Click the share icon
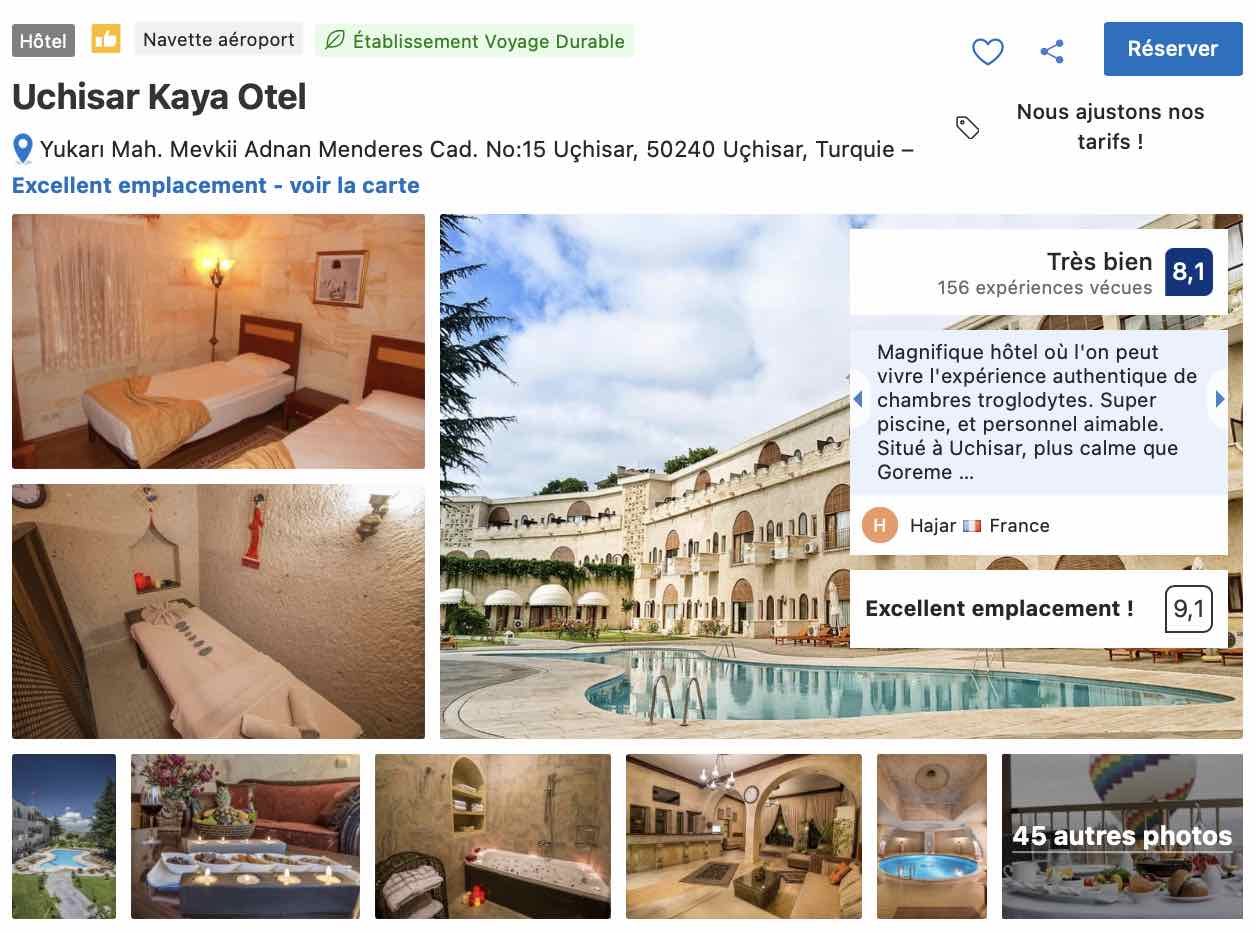The image size is (1256, 932). 1052,51
